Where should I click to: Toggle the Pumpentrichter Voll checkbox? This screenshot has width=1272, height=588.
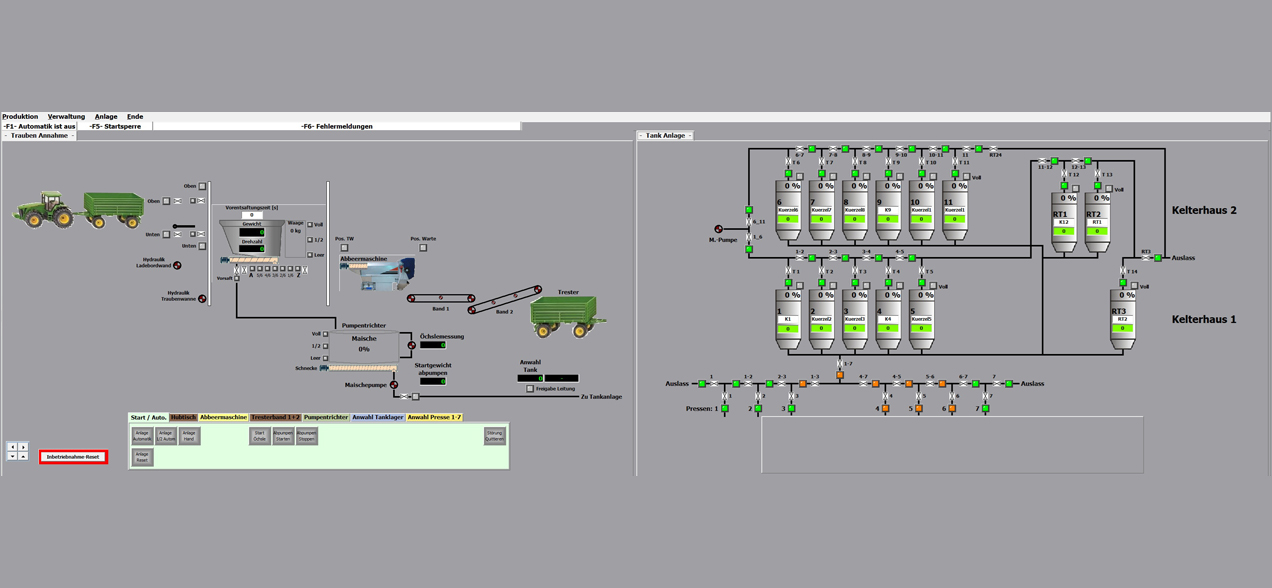(325, 334)
